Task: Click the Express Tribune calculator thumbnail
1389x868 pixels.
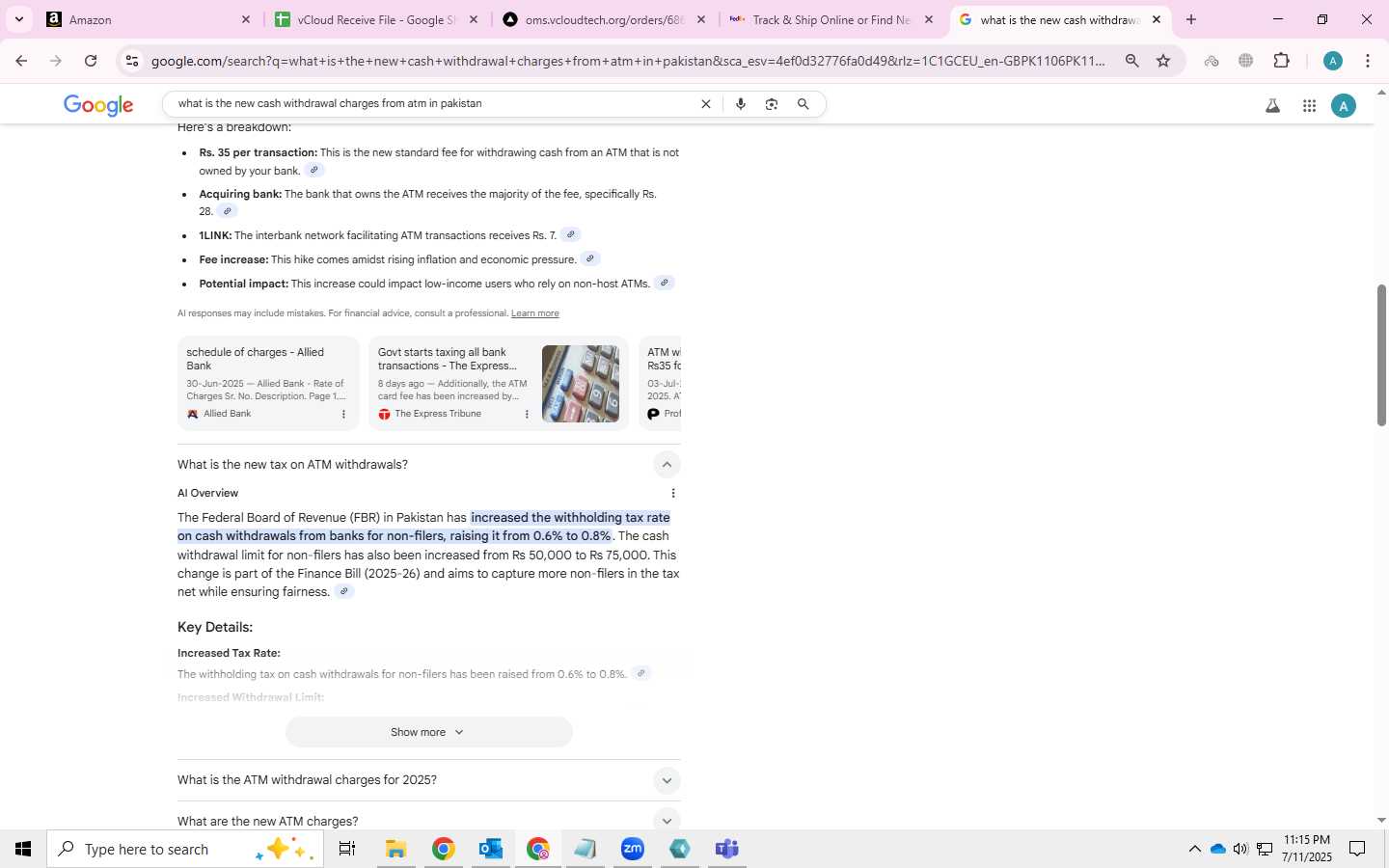Action: tap(581, 384)
